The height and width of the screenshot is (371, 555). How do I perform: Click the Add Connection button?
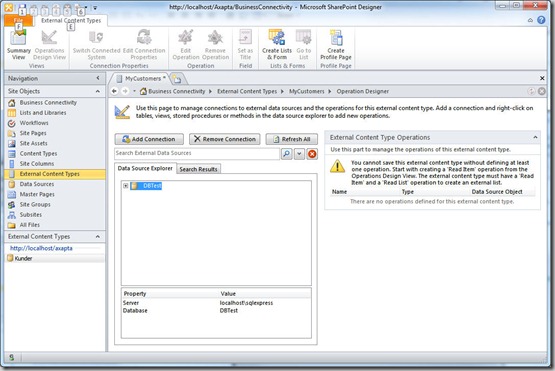(x=149, y=139)
